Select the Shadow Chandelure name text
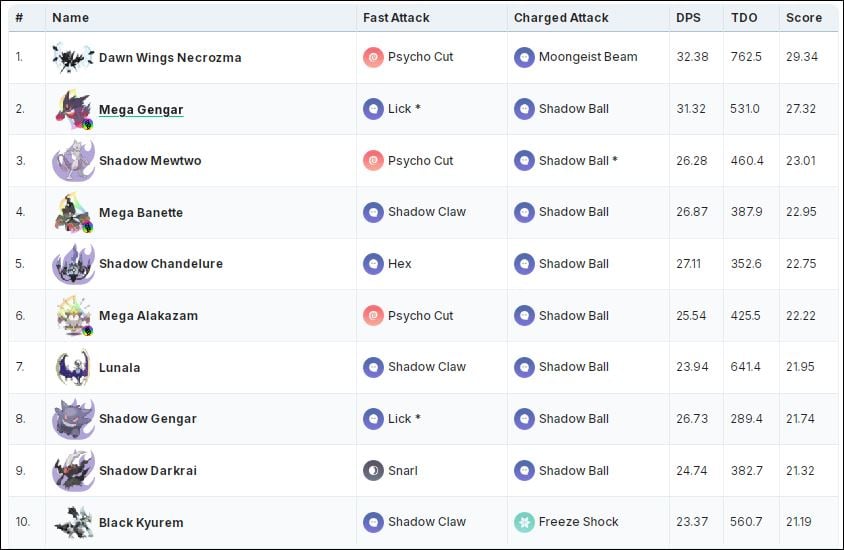Screen dimensions: 844x550 tap(160, 264)
